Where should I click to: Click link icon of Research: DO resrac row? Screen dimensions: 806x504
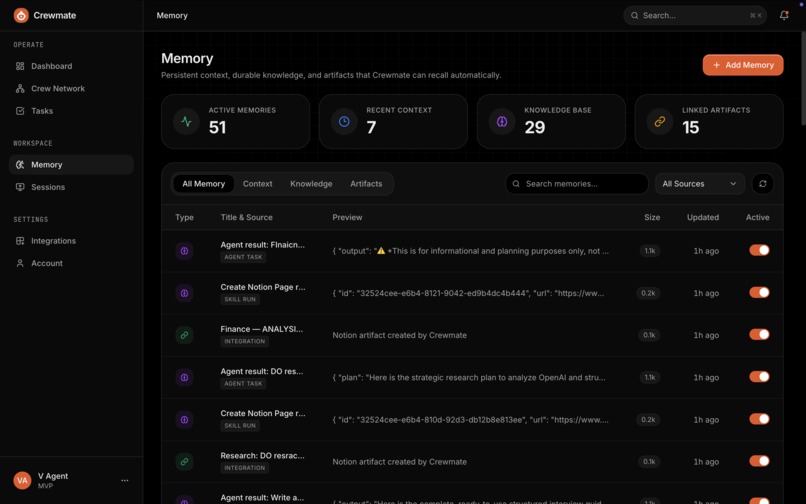click(184, 462)
